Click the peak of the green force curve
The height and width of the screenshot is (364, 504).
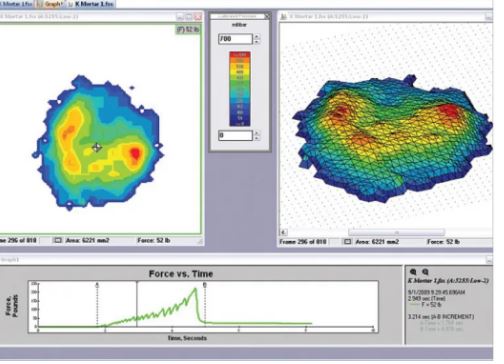click(x=195, y=289)
